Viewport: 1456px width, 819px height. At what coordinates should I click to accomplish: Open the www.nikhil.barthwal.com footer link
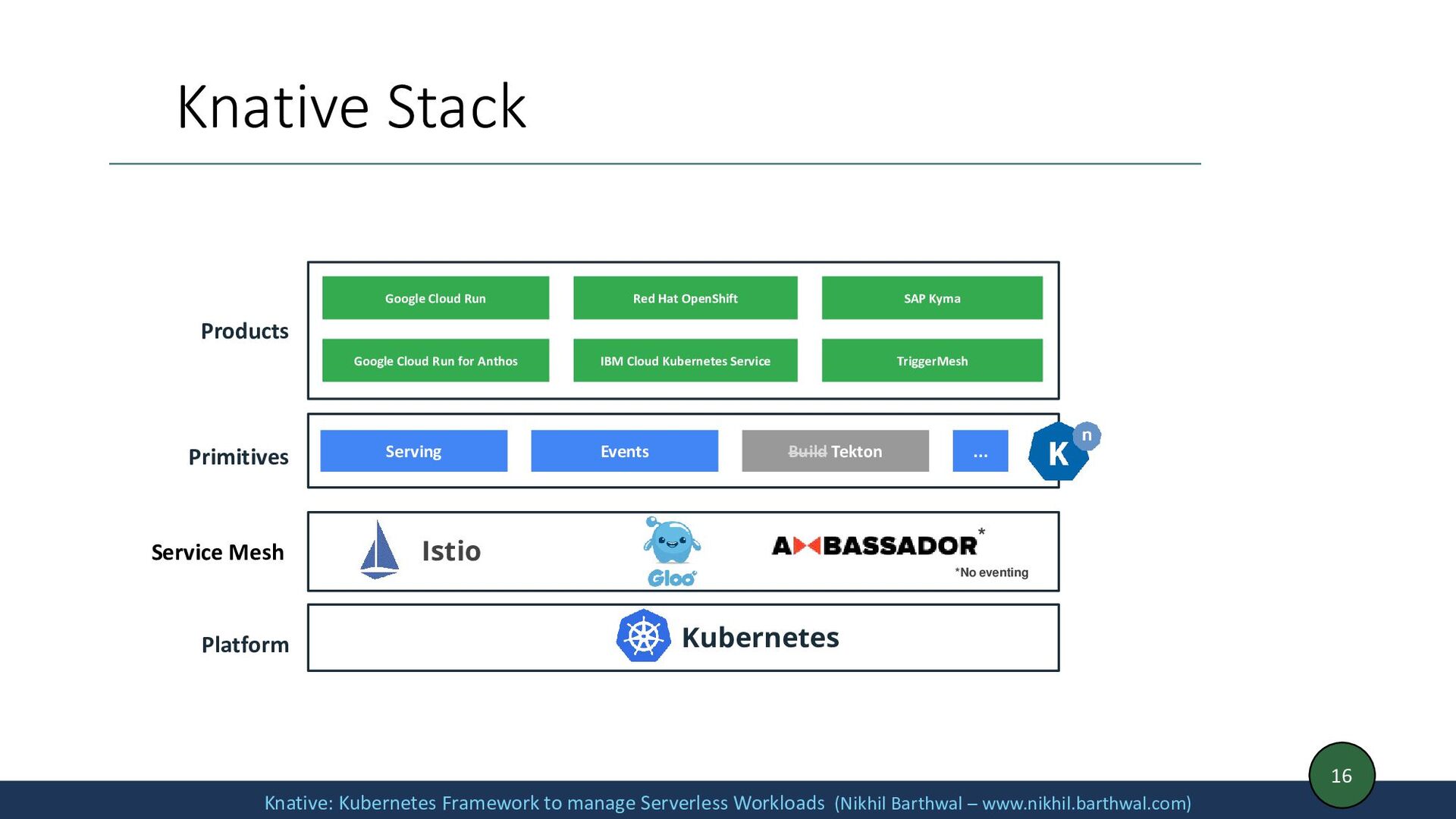coord(1084,803)
